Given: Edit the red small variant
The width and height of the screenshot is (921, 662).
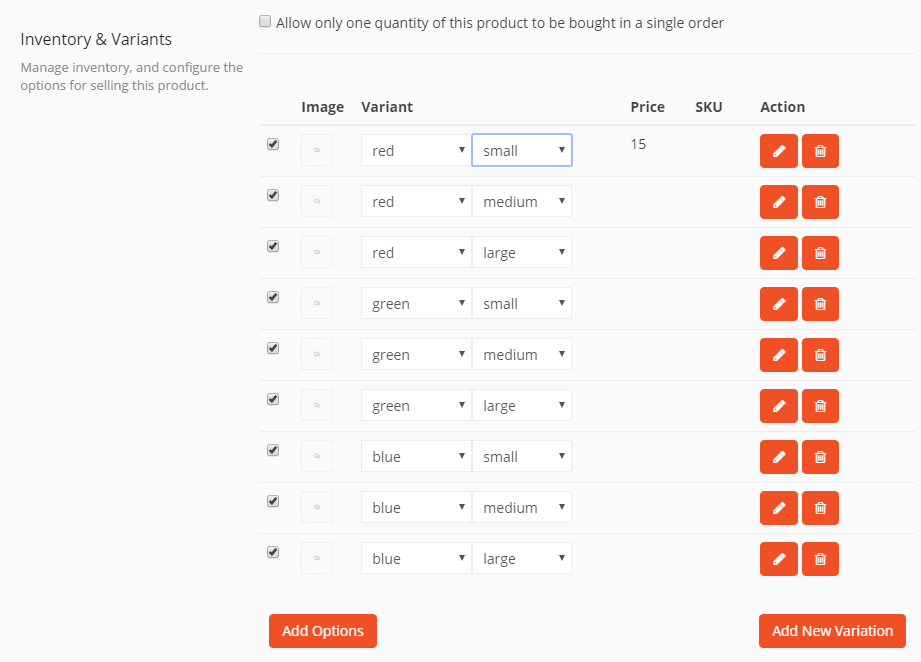Looking at the screenshot, I should coord(779,151).
